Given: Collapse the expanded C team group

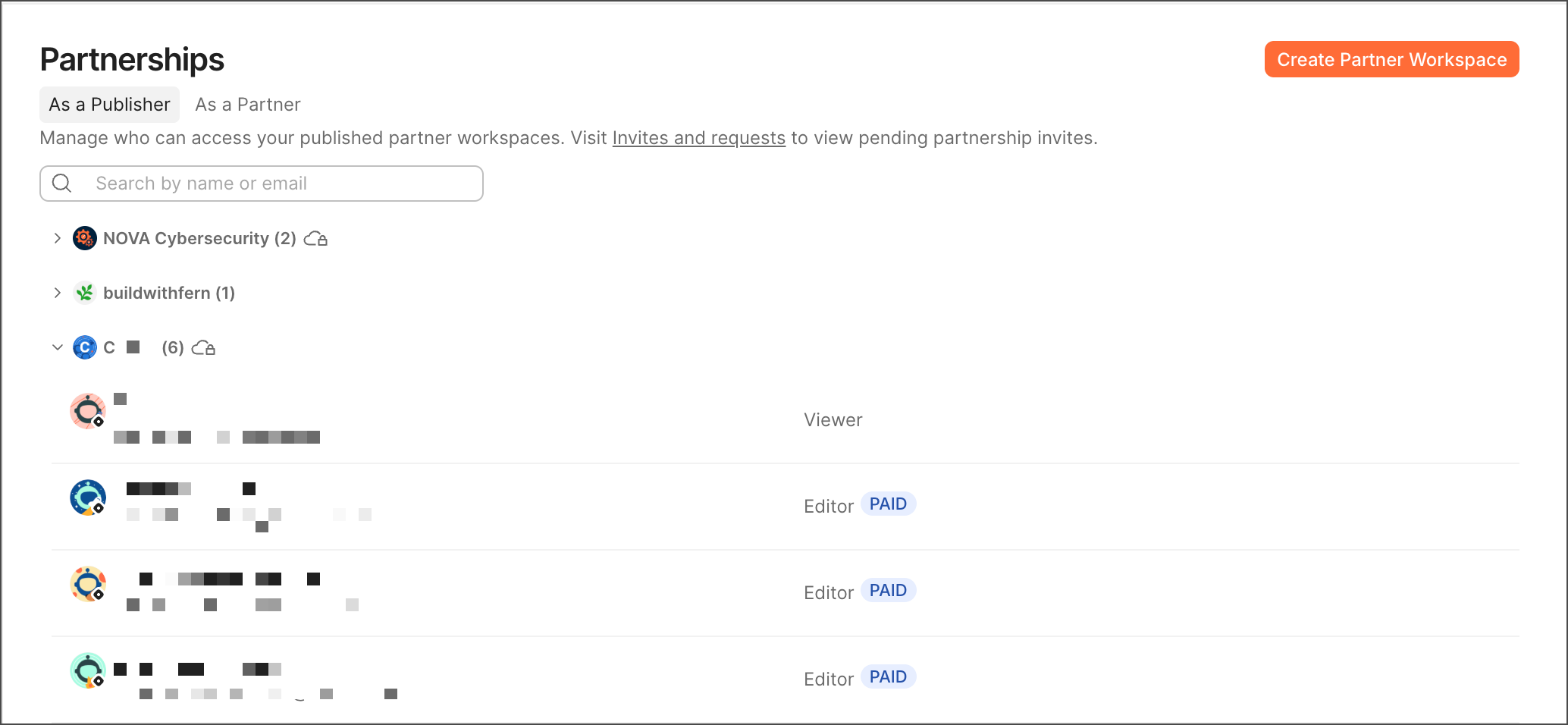Looking at the screenshot, I should (58, 347).
